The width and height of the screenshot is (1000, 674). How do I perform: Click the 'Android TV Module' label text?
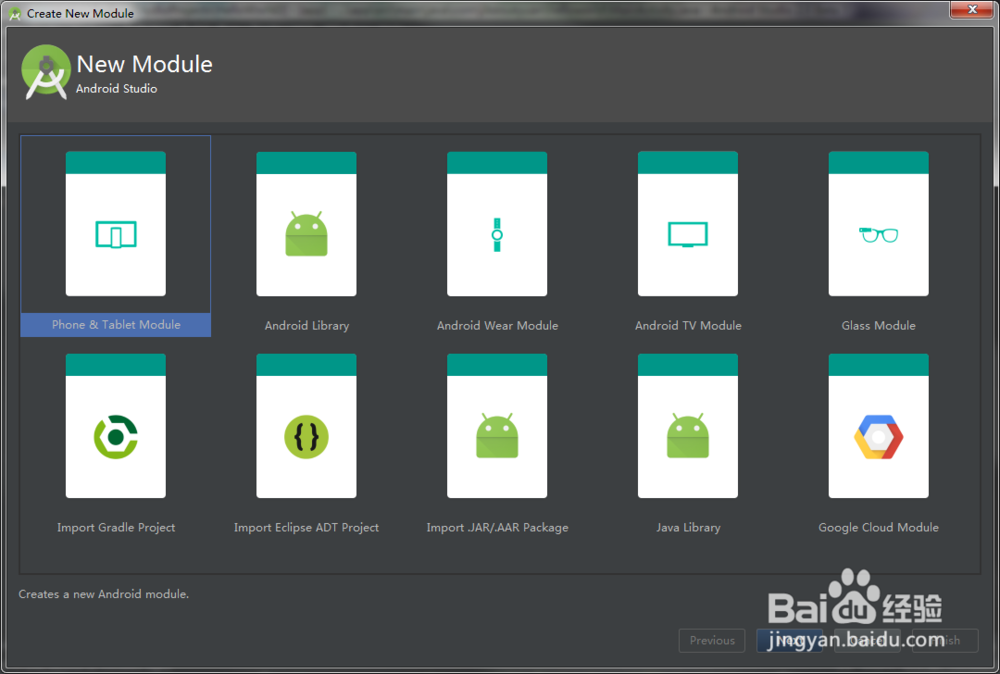click(x=688, y=326)
